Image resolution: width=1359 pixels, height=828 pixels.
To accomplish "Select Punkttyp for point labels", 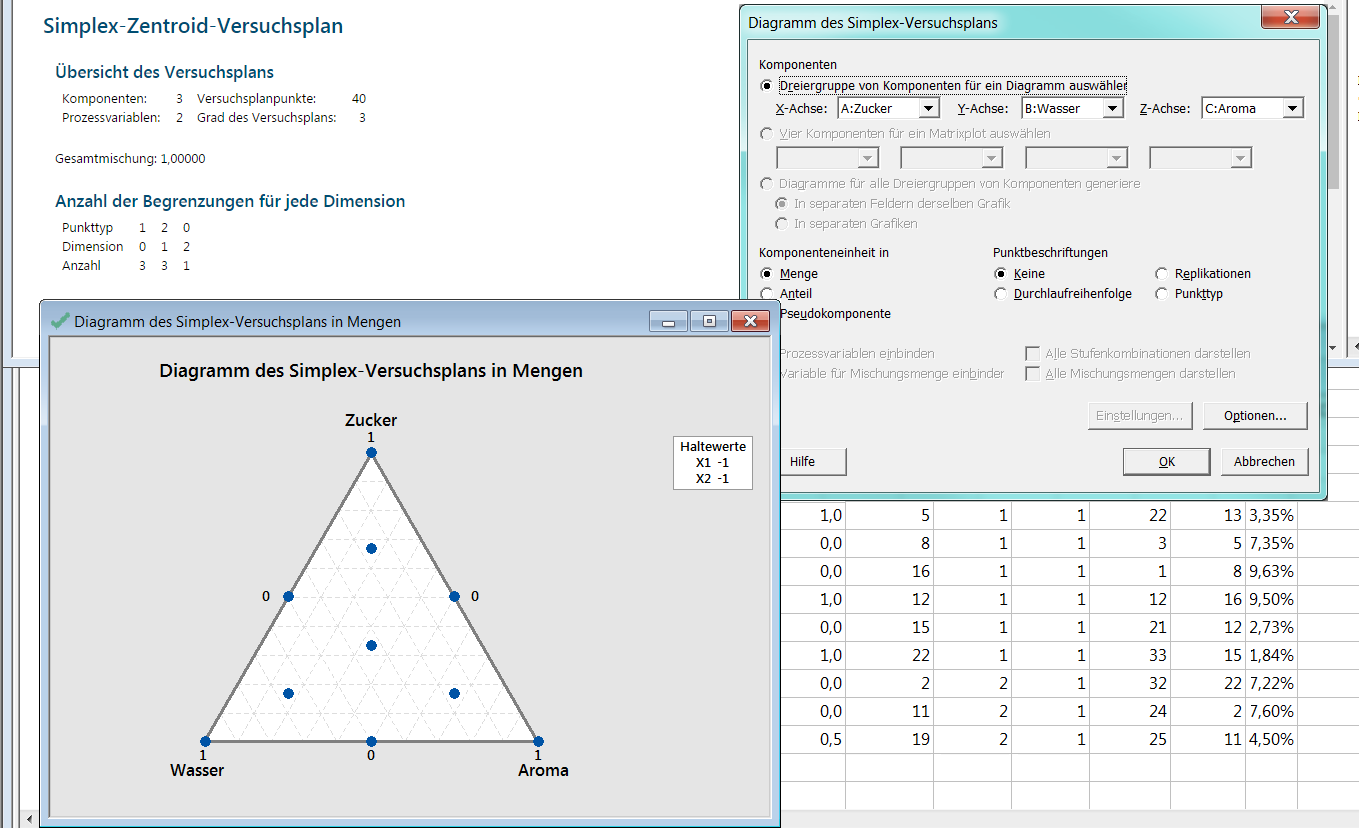I will [1162, 294].
